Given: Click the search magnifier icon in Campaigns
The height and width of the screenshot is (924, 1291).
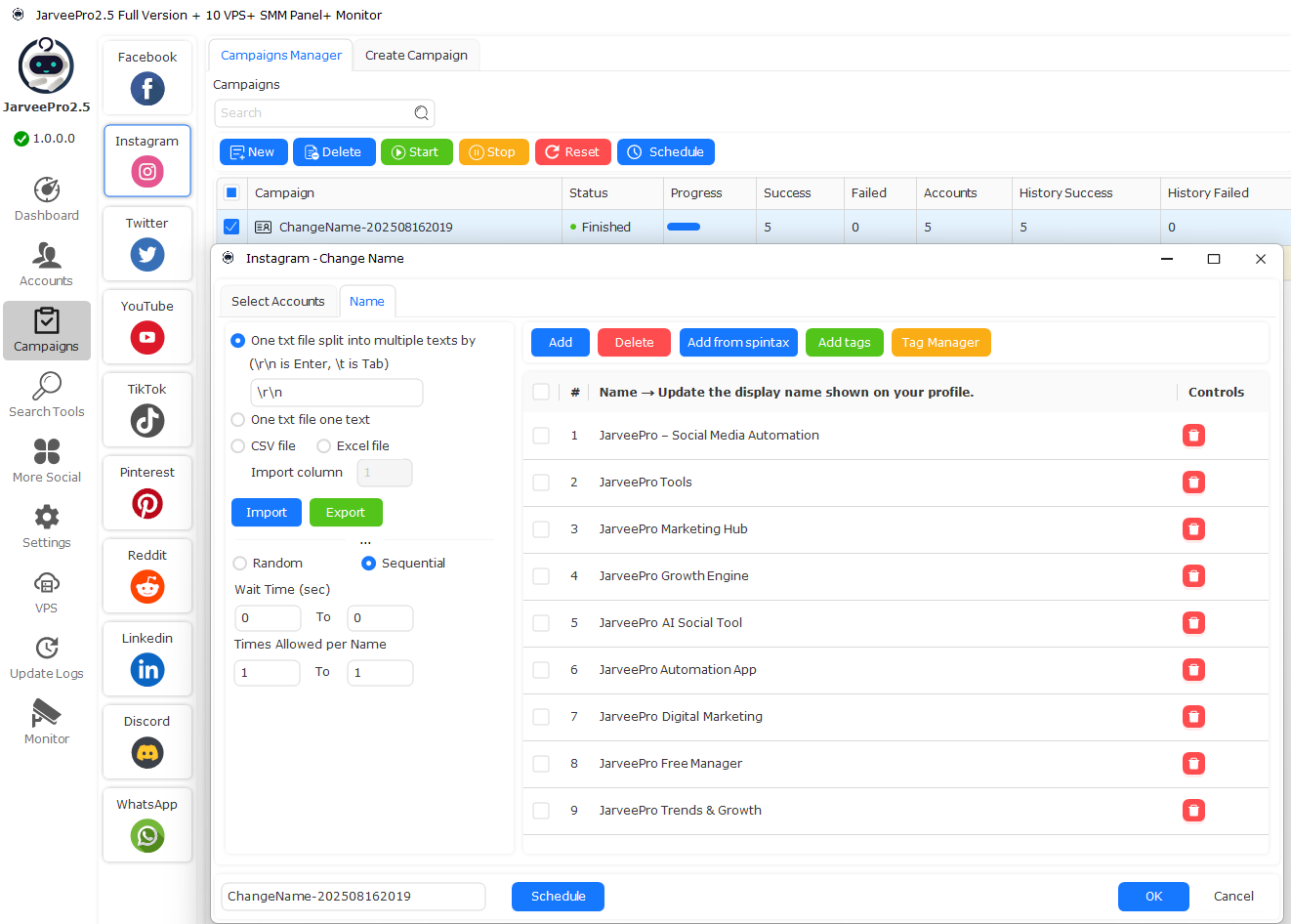Looking at the screenshot, I should coord(421,113).
